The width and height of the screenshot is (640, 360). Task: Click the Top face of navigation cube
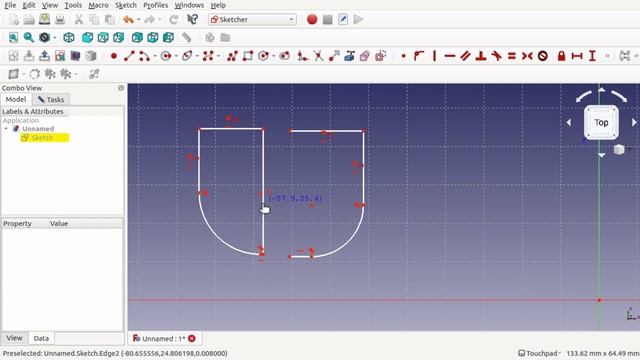[601, 122]
